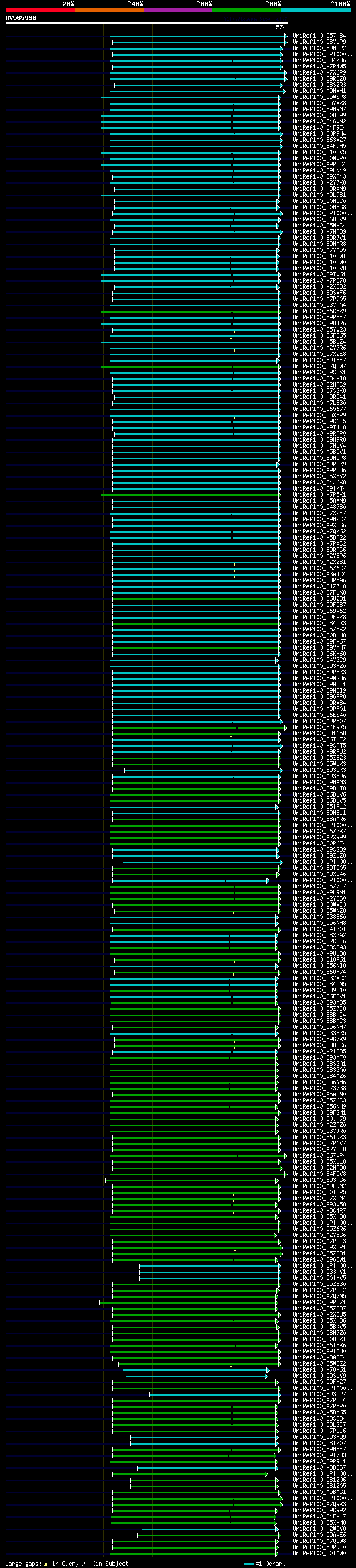
Task: Select hit label UniRef100_Q0IYV5
Action: tap(319, 1278)
